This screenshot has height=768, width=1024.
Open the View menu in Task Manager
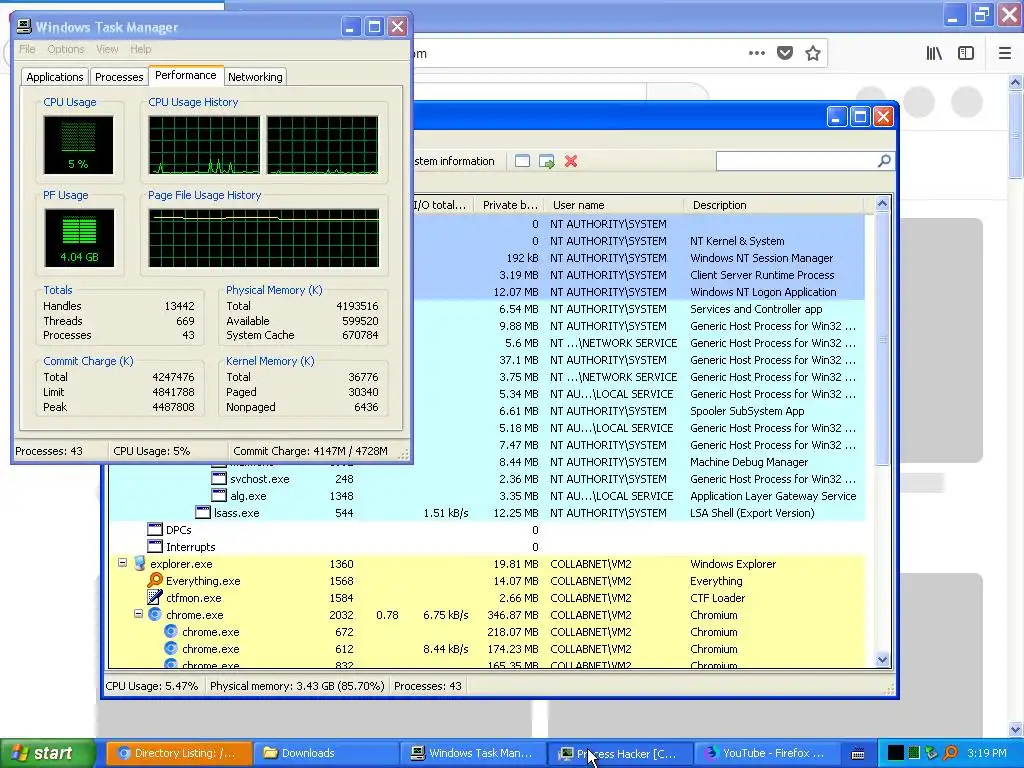coord(107,49)
